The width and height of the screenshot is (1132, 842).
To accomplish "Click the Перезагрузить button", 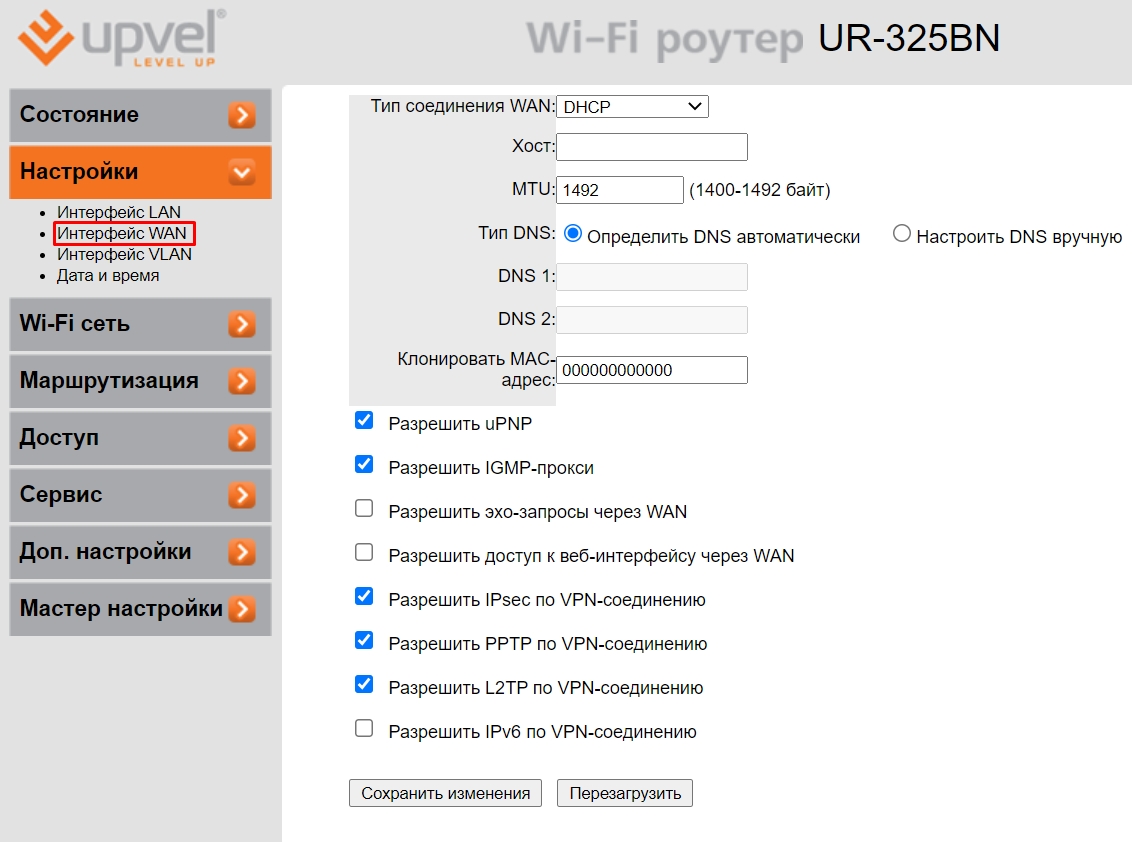I will [624, 793].
